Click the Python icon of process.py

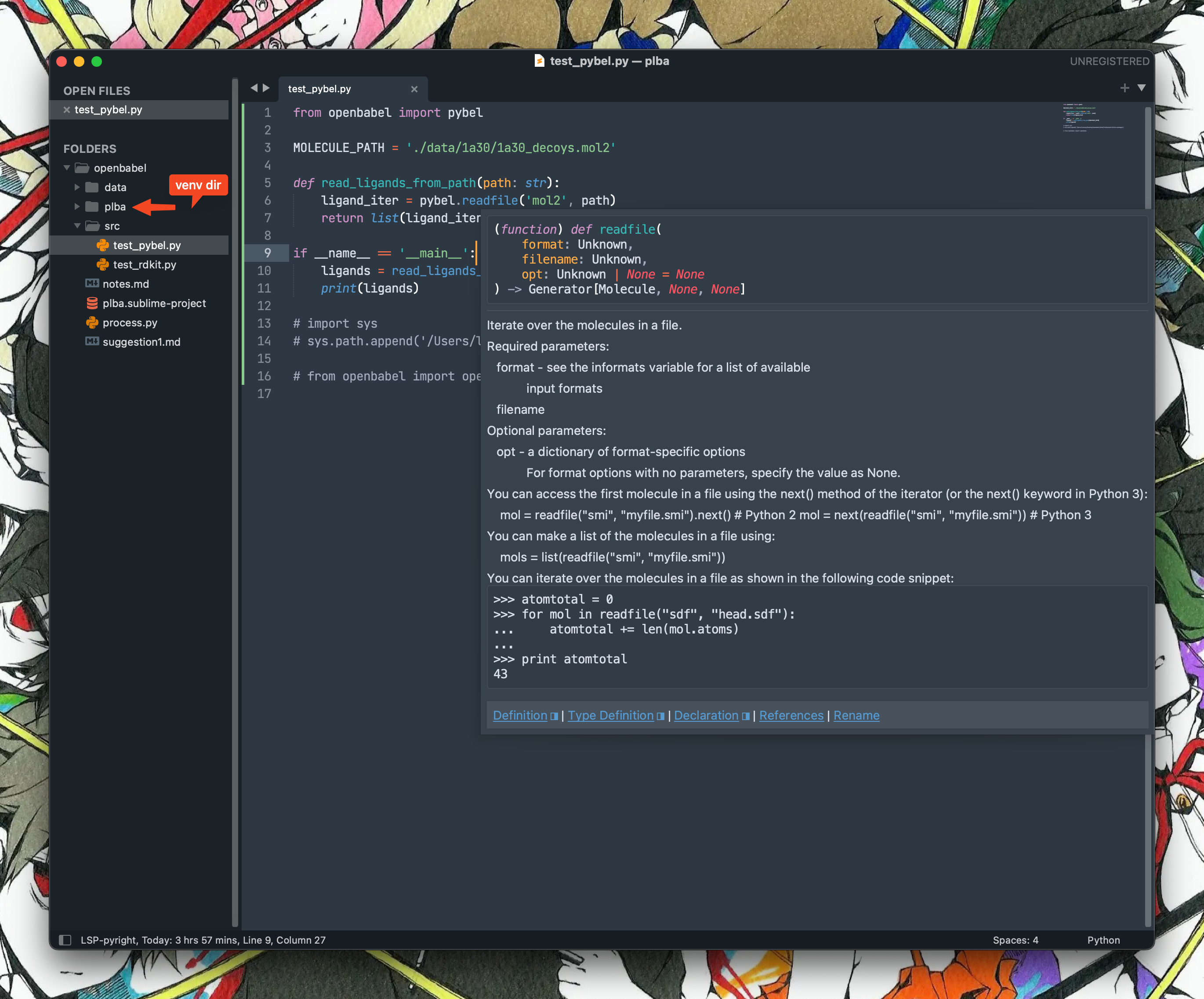pyautogui.click(x=92, y=323)
